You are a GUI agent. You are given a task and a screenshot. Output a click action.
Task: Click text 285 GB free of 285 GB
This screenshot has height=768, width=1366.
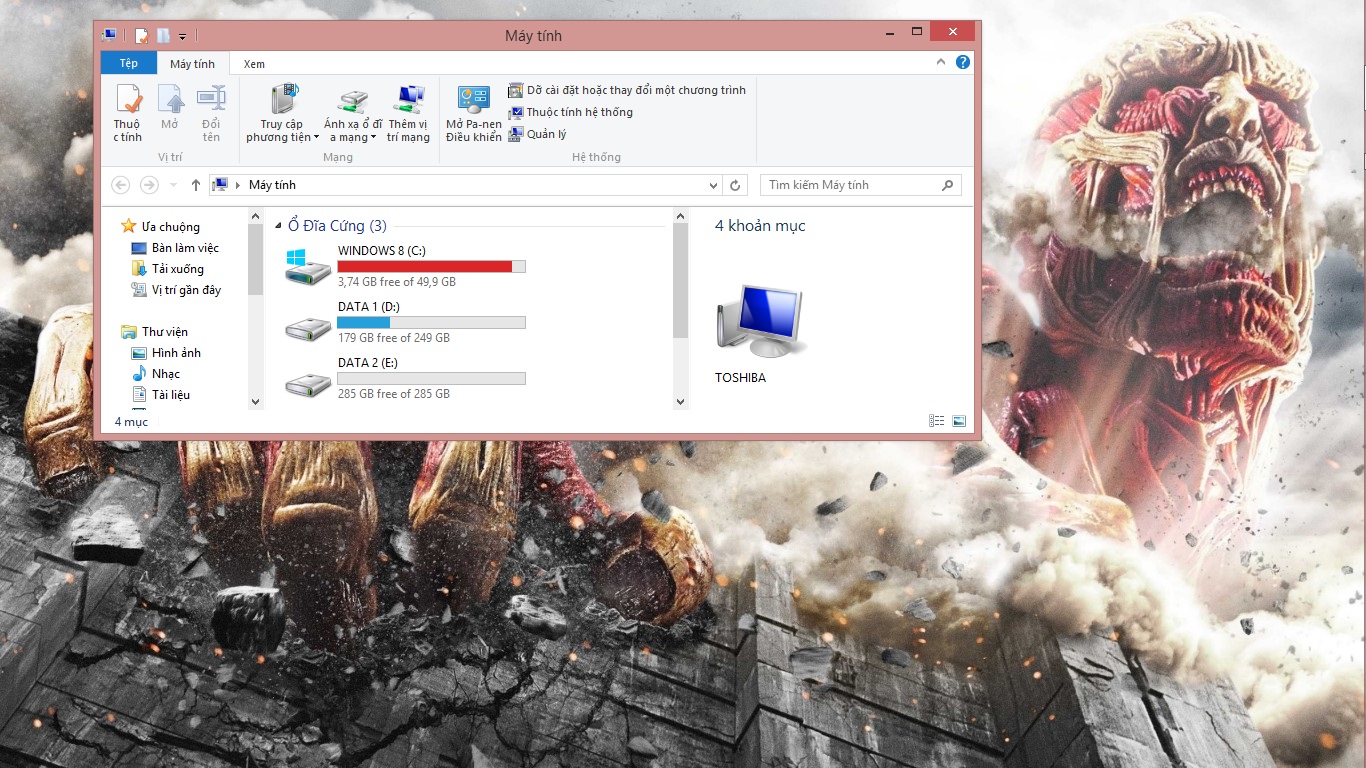tap(394, 394)
